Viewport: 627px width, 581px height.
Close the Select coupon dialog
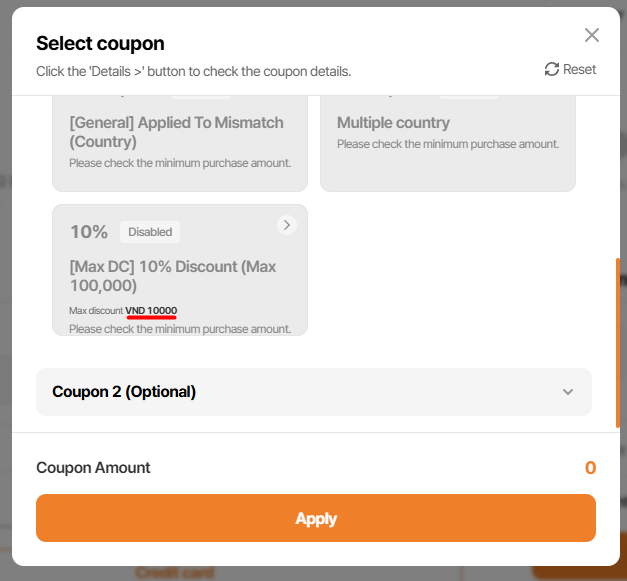[x=592, y=35]
